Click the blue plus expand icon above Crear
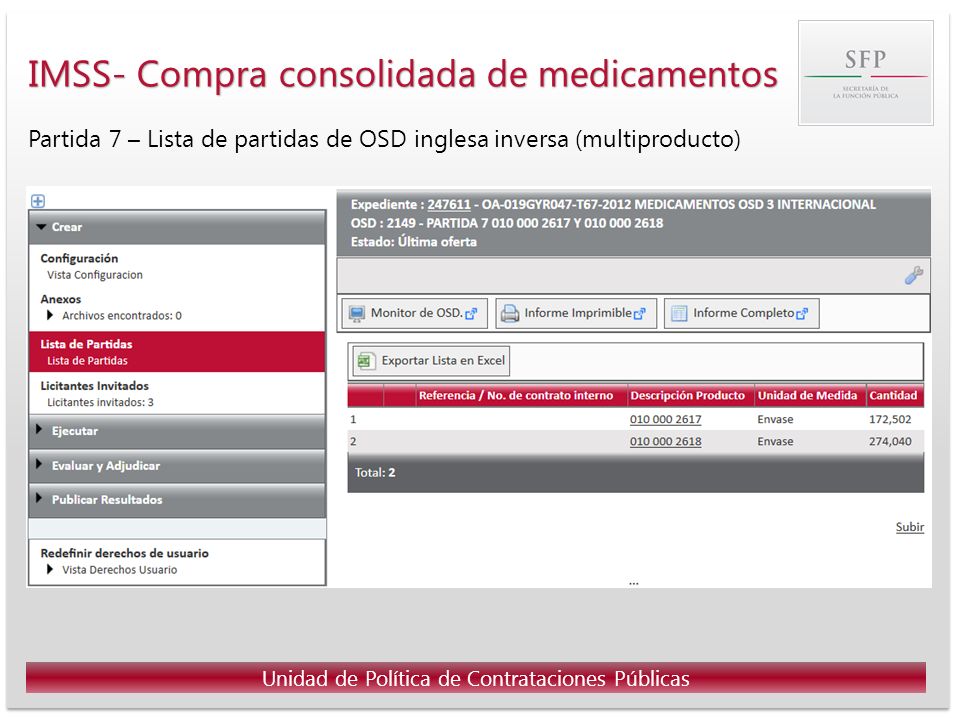Image resolution: width=960 pixels, height=720 pixels. (x=38, y=201)
